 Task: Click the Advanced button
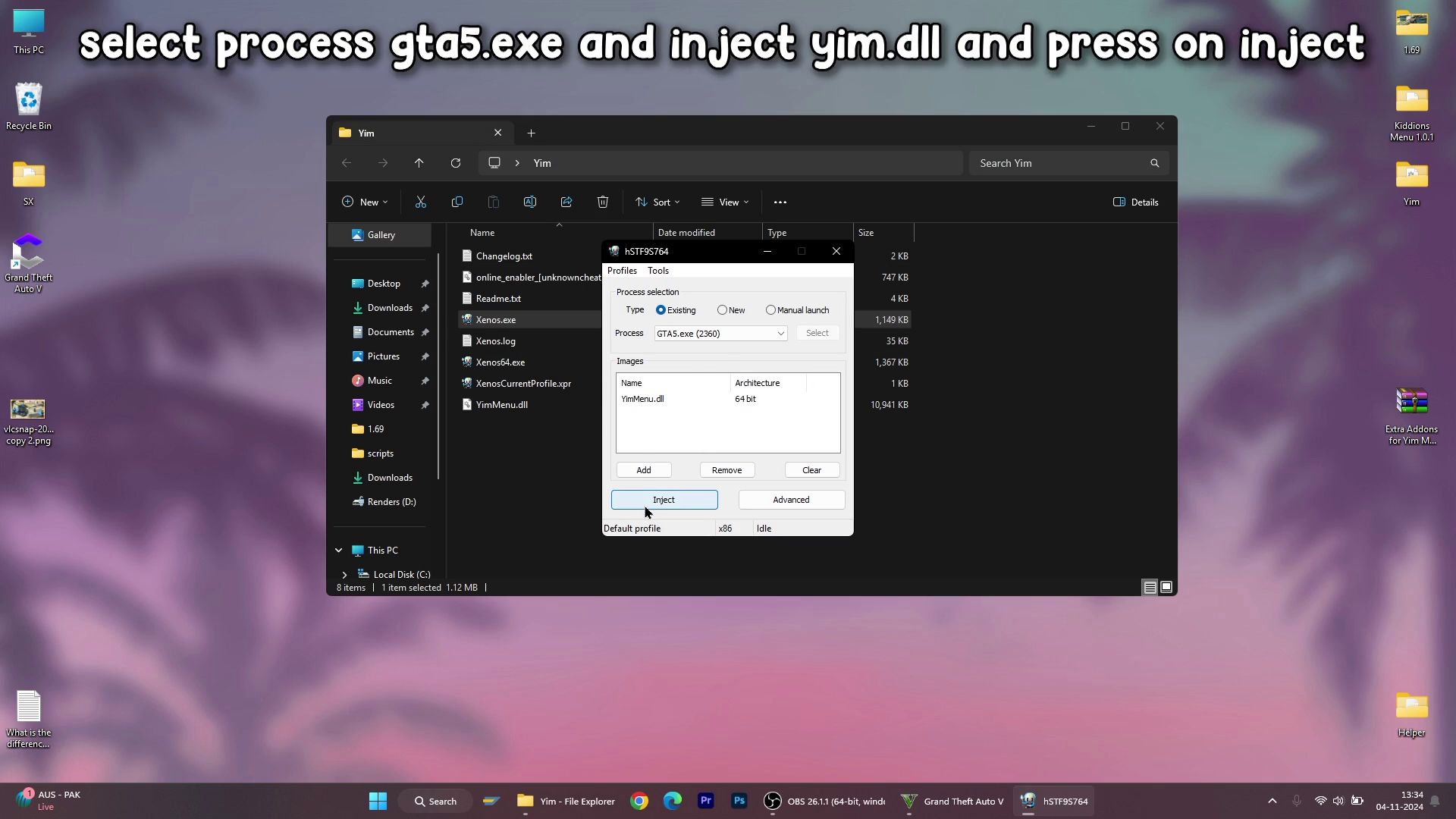pyautogui.click(x=792, y=500)
